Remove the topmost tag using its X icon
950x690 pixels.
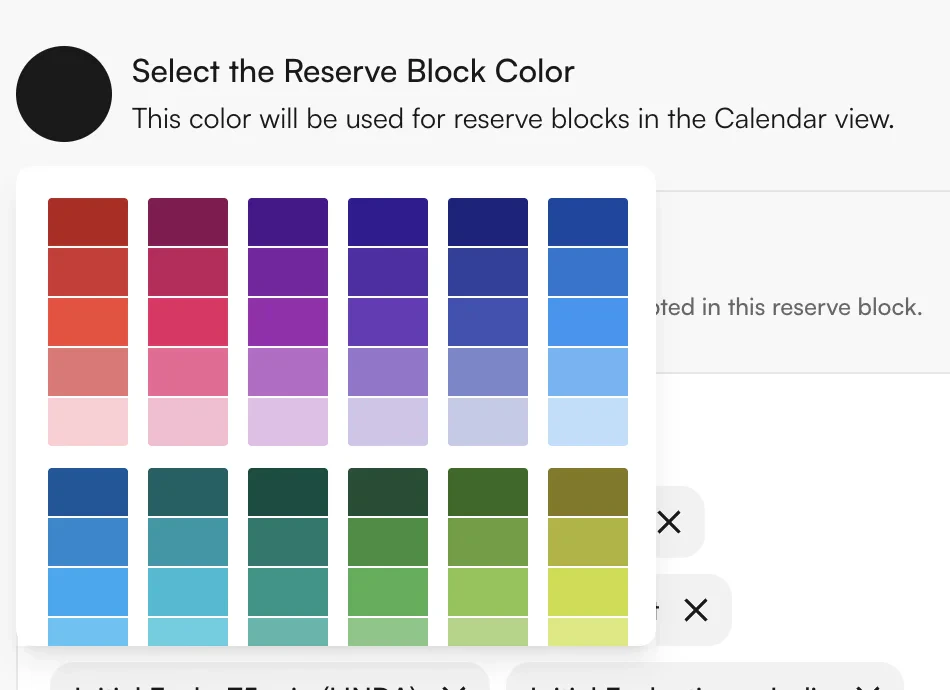pyautogui.click(x=670, y=522)
